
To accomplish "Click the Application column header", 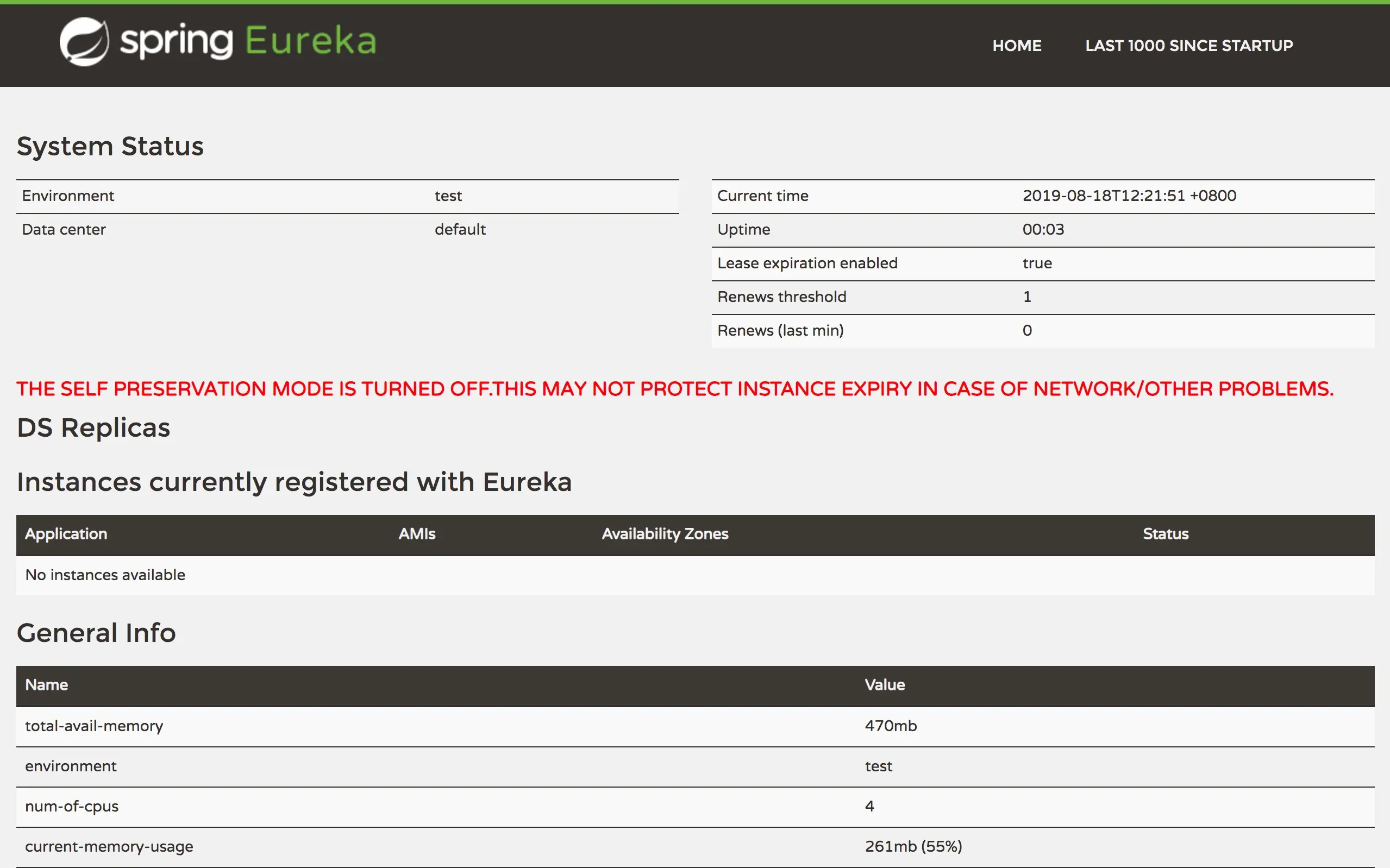I will (66, 534).
